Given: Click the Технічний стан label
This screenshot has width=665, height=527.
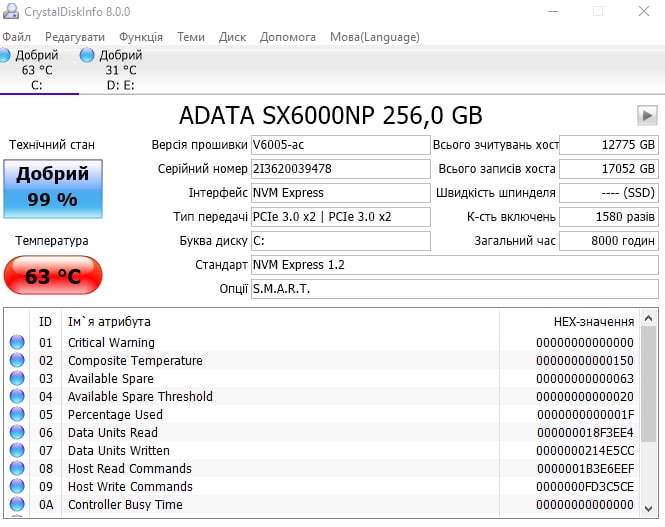Looking at the screenshot, I should click(52, 145).
